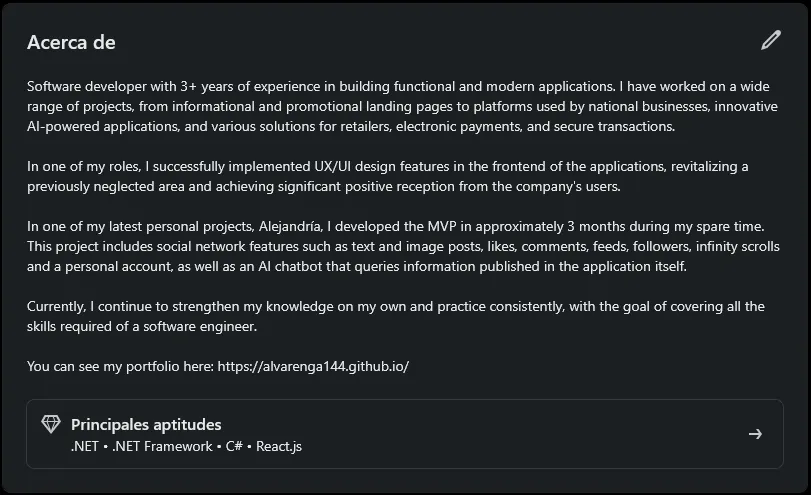Click the word MVP in the description
The image size is (811, 495).
(442, 227)
